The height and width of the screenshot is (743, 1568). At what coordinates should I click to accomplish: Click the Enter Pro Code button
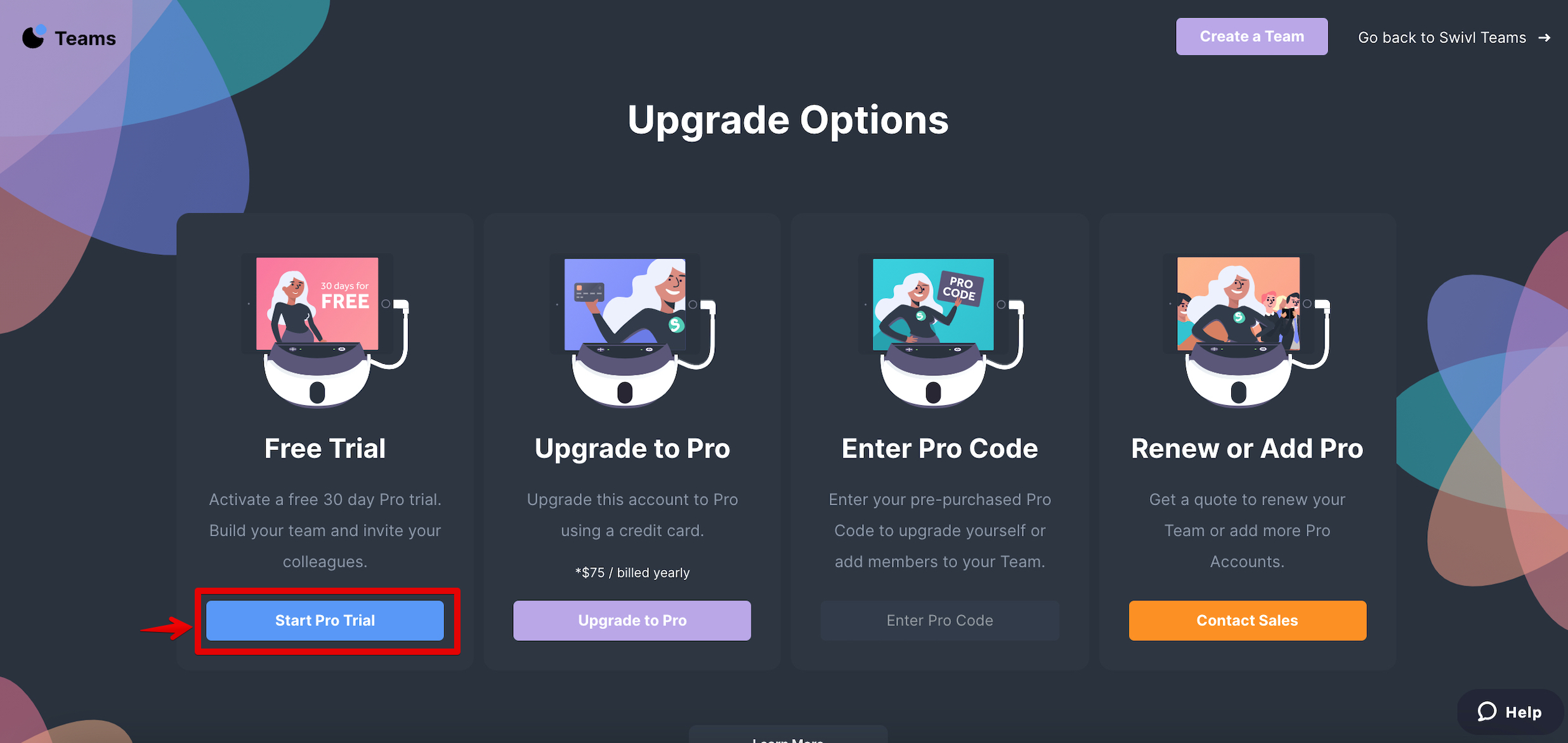(939, 620)
